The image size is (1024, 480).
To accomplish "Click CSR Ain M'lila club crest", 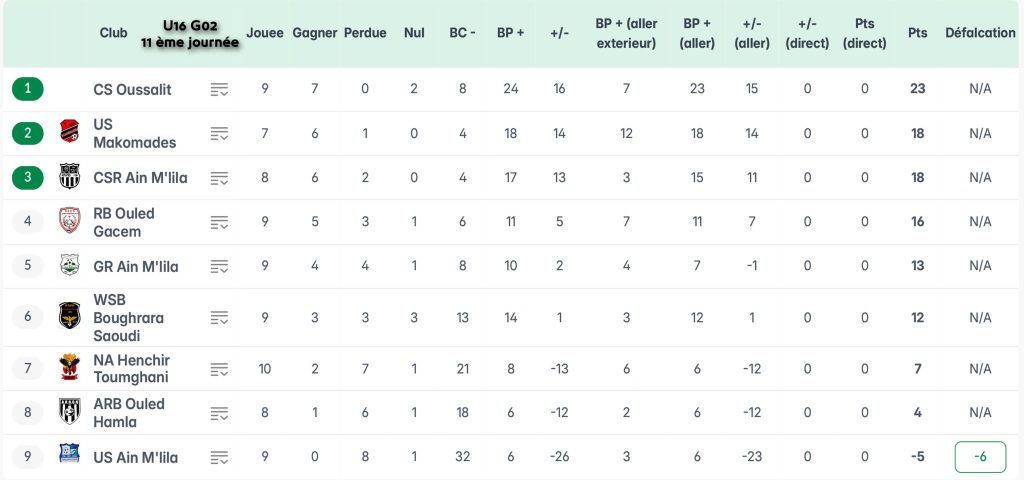I will click(69, 177).
